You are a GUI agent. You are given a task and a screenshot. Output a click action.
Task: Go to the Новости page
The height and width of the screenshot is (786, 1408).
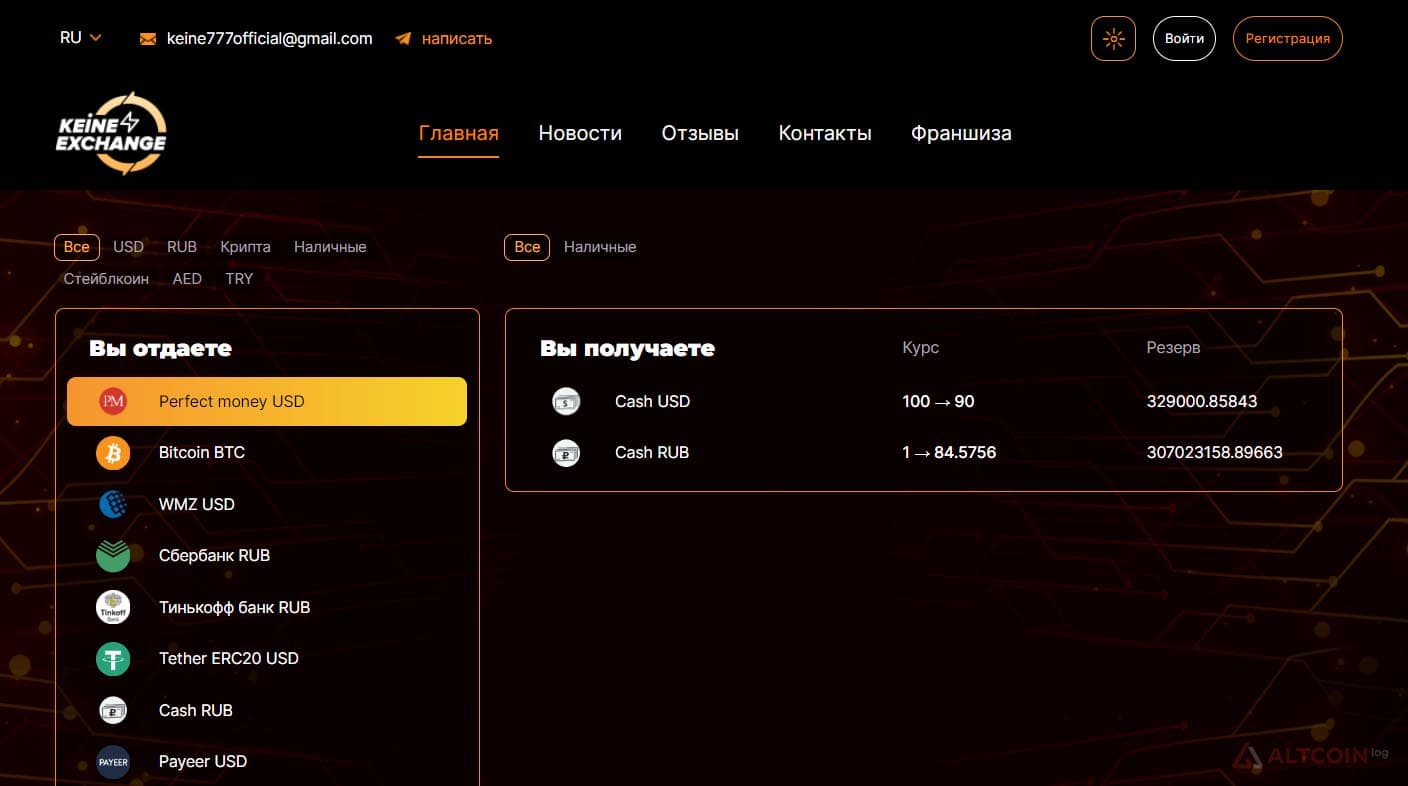(580, 133)
